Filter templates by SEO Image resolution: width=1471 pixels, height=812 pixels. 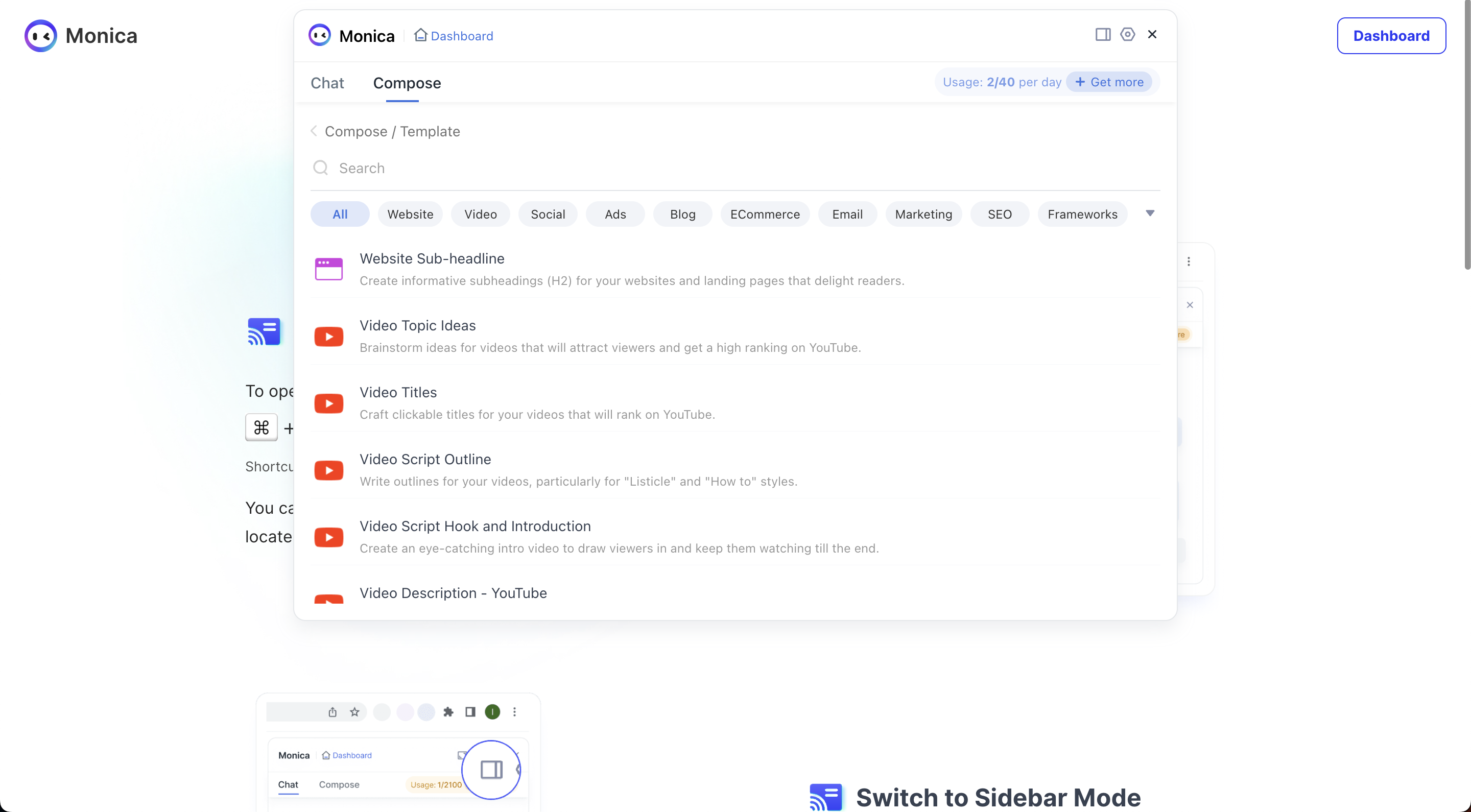[x=1000, y=214]
